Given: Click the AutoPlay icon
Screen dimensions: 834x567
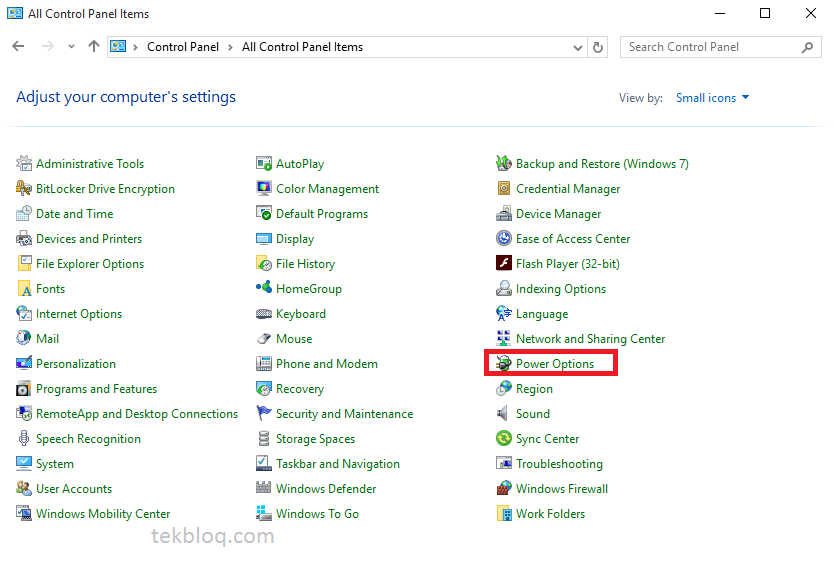Looking at the screenshot, I should (x=264, y=163).
